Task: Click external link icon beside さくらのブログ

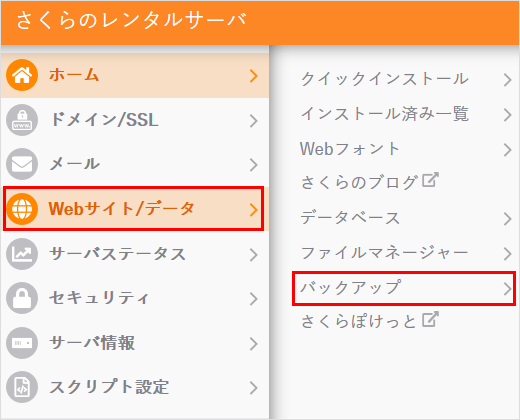Action: coord(430,180)
